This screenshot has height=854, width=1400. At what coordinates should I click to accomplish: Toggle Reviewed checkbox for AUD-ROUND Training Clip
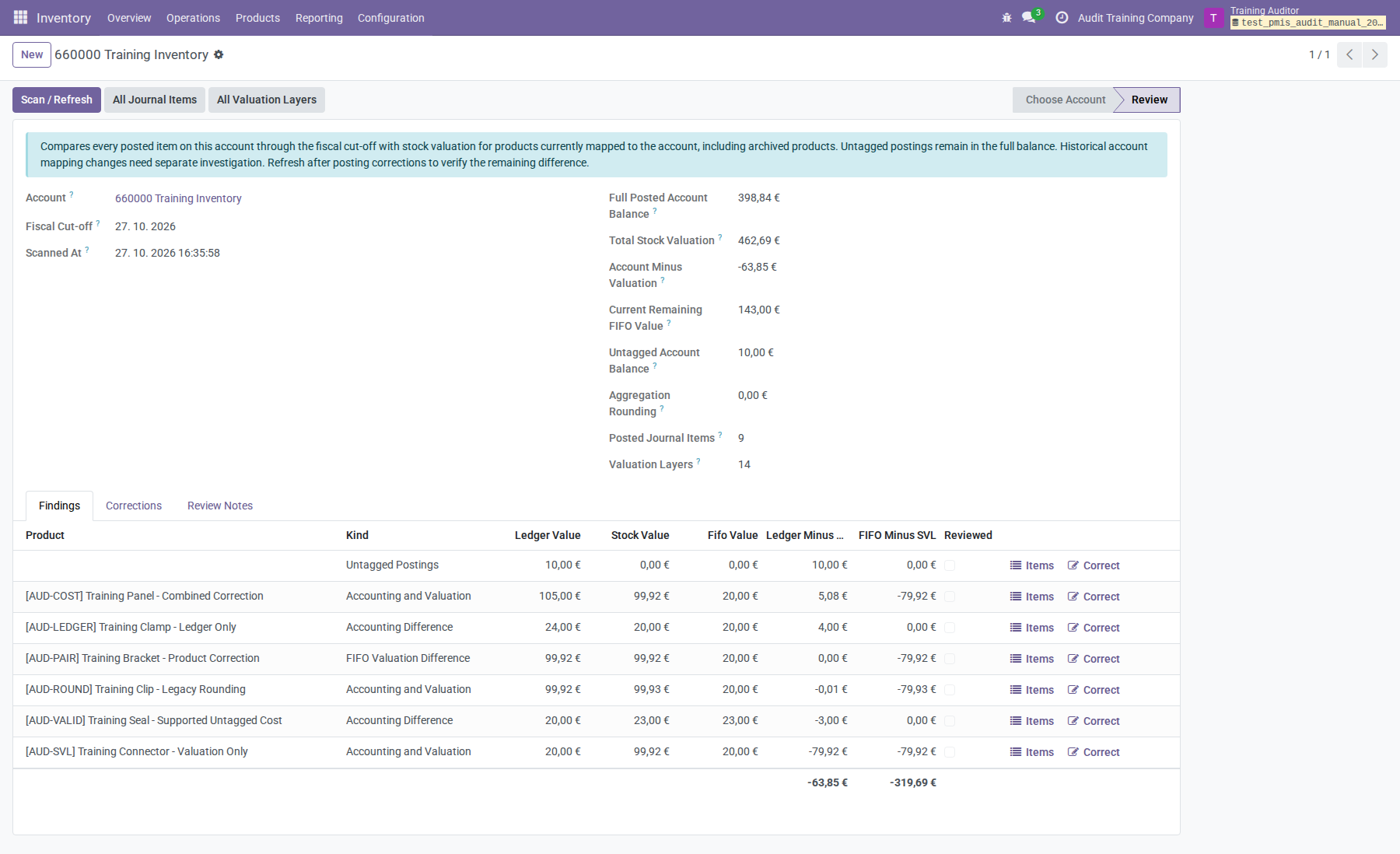coord(950,690)
